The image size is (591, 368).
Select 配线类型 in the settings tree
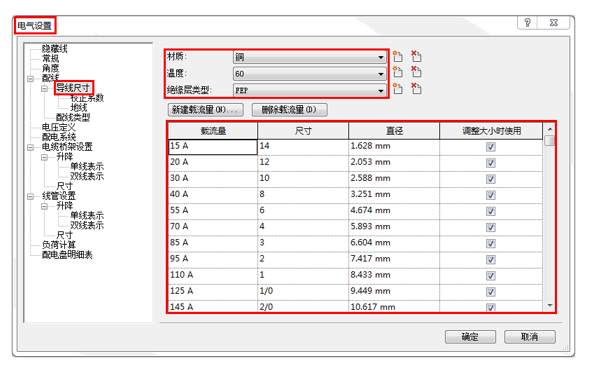pos(73,117)
